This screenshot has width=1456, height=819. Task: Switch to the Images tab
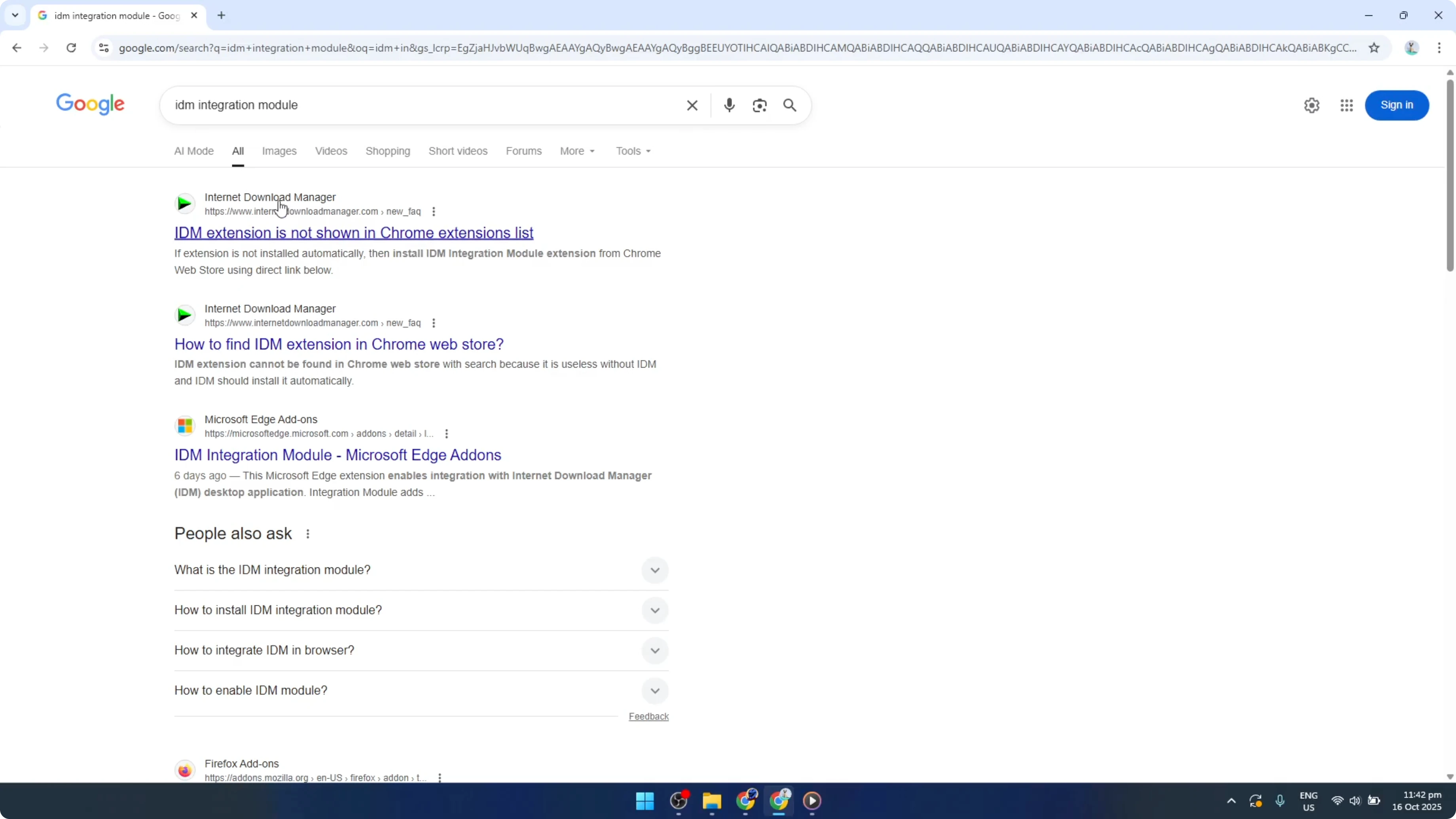[x=279, y=150]
